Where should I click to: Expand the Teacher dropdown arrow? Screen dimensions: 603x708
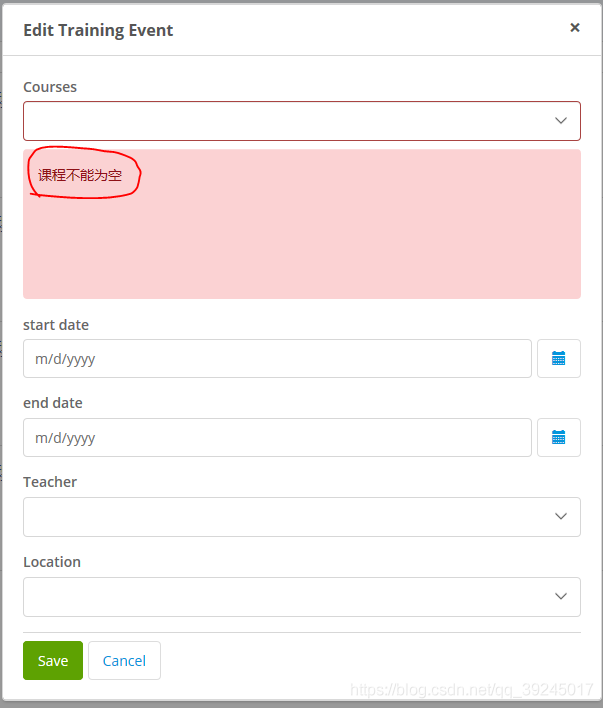click(561, 516)
